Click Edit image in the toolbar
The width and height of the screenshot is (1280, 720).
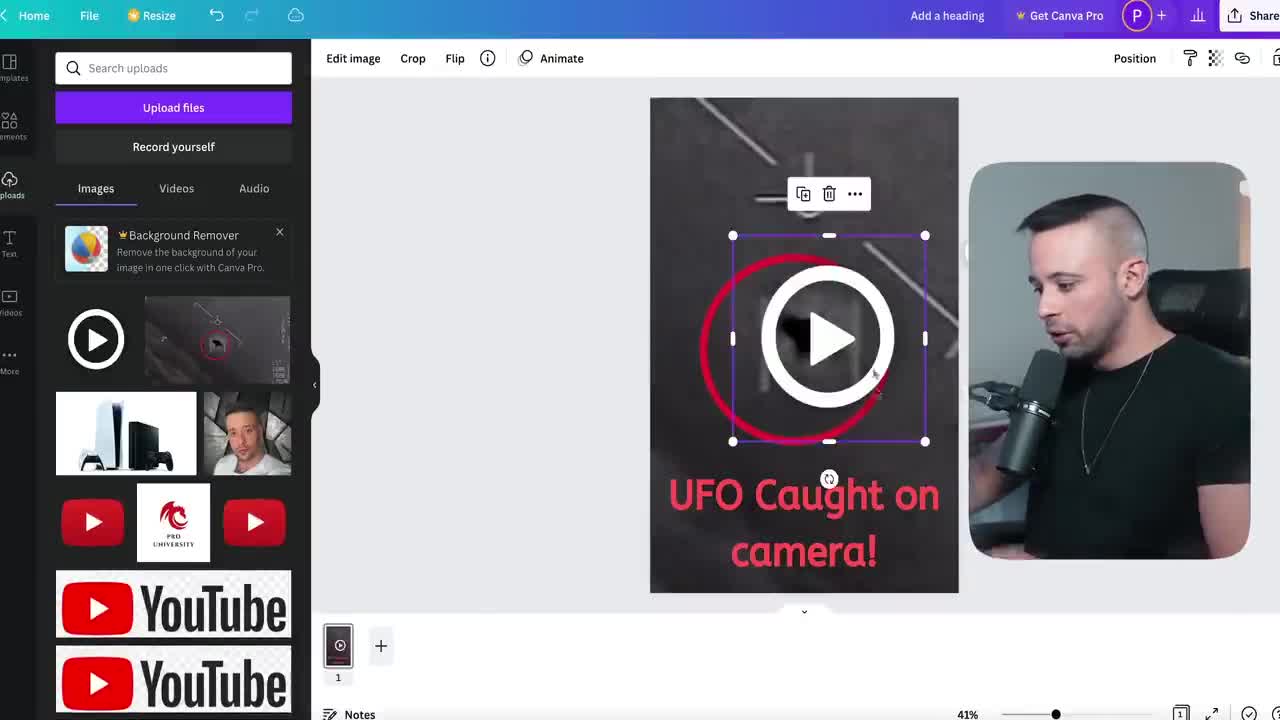[353, 58]
